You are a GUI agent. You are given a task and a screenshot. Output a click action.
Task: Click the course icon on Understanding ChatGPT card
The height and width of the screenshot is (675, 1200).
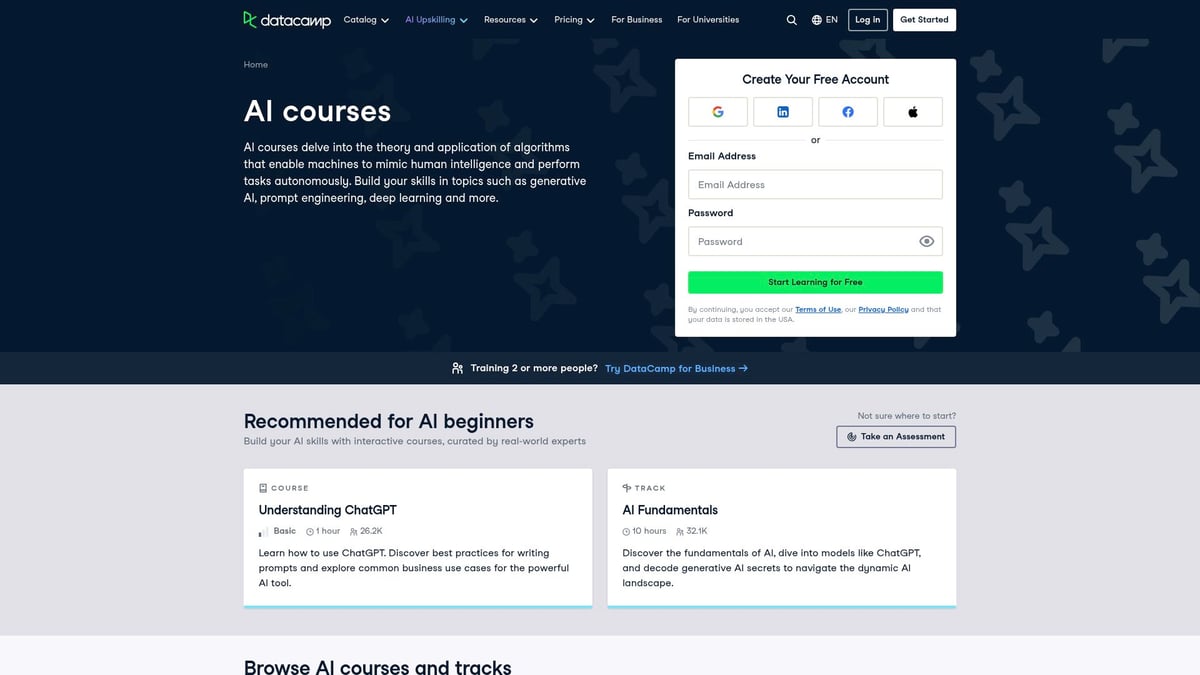coord(263,488)
